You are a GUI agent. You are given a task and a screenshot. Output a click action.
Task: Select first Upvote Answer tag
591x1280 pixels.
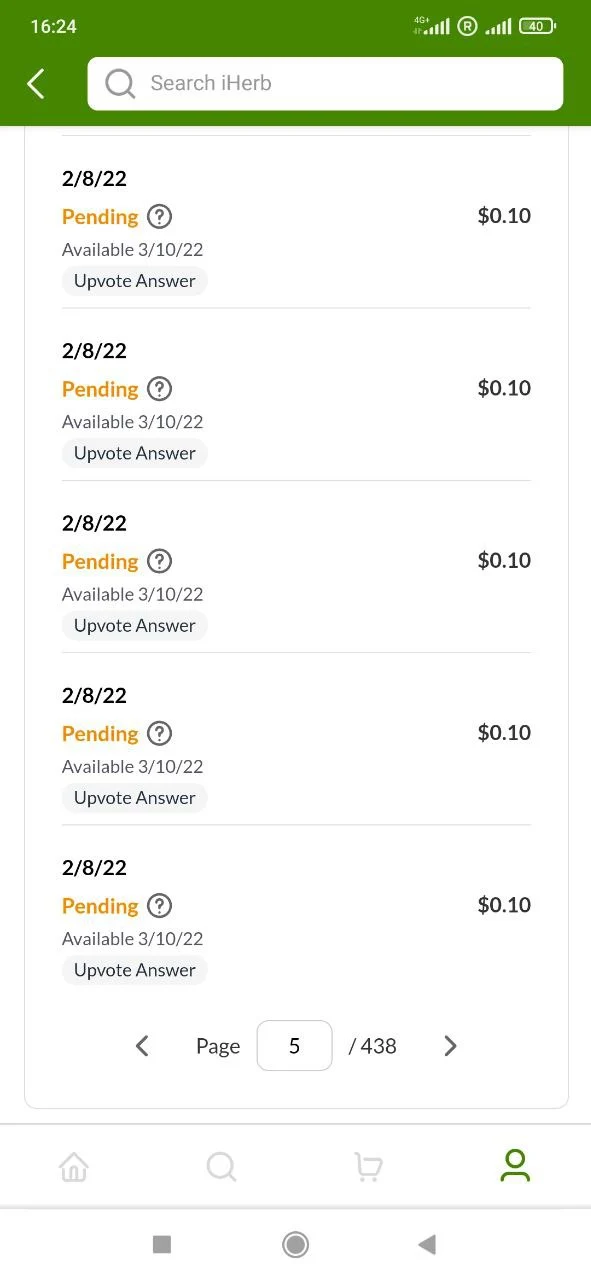point(135,281)
